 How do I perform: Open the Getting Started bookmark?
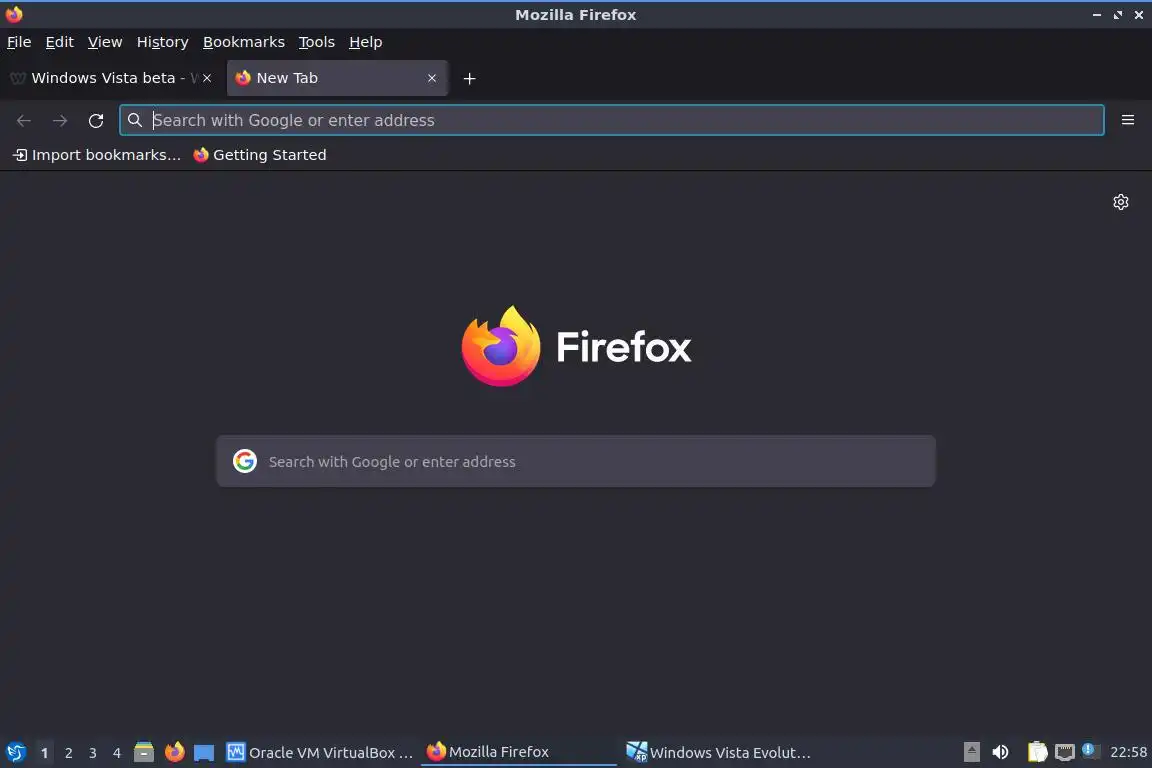[x=259, y=155]
